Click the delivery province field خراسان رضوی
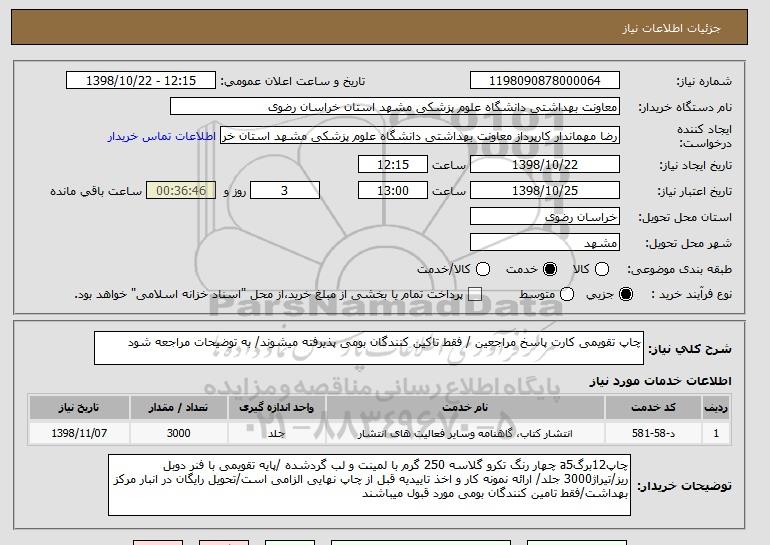This screenshot has width=770, height=545. tap(545, 217)
